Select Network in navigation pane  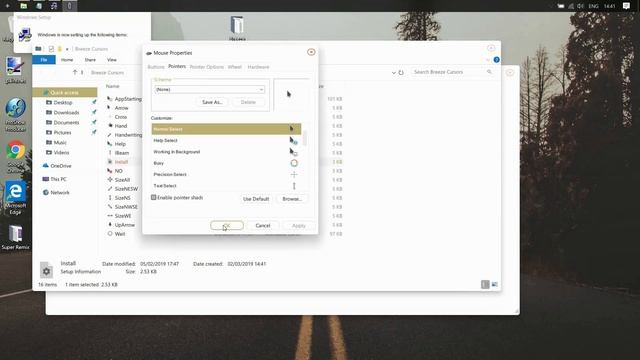coord(60,193)
